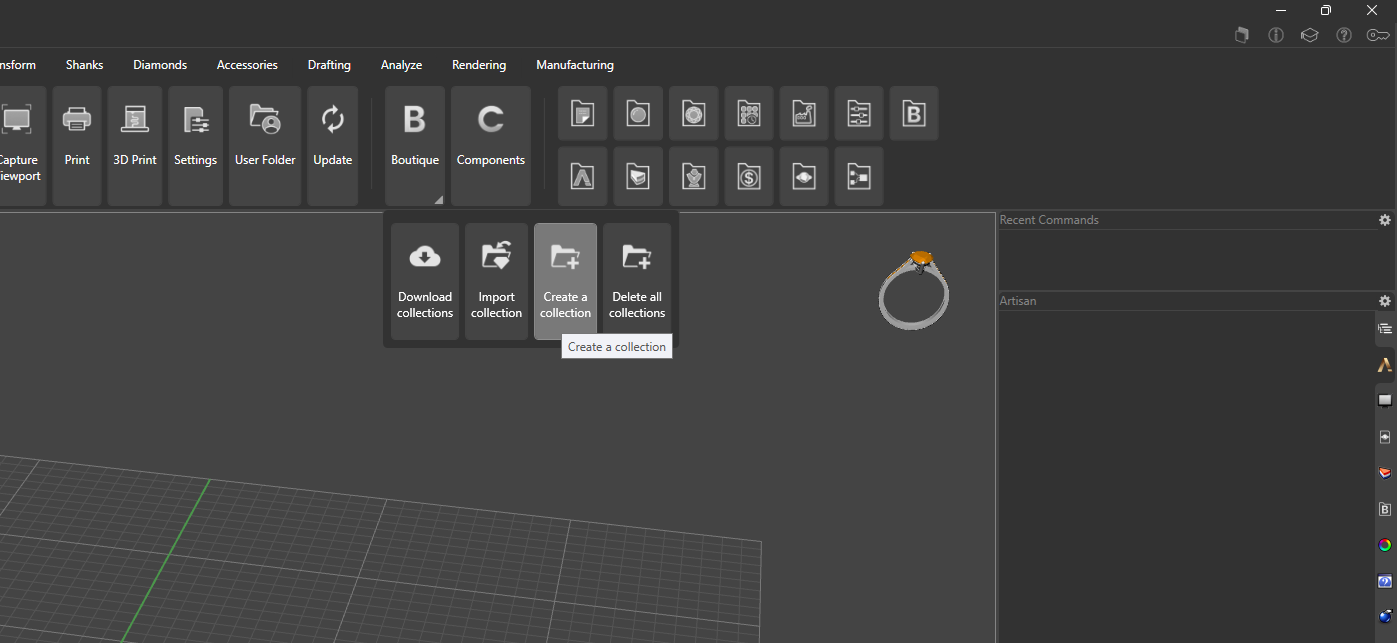Viewport: 1397px width, 643px height.
Task: Open the graduation cap tutorials icon
Action: pos(1310,35)
